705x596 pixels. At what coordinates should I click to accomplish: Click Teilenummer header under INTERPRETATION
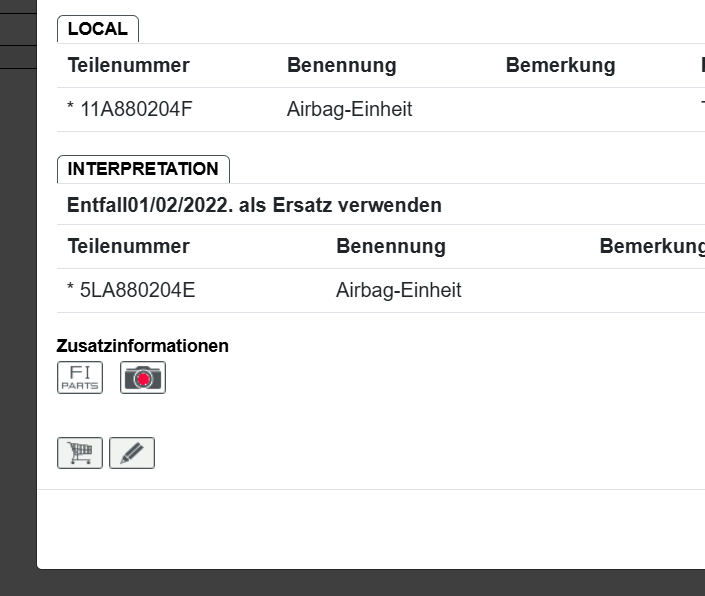[128, 246]
